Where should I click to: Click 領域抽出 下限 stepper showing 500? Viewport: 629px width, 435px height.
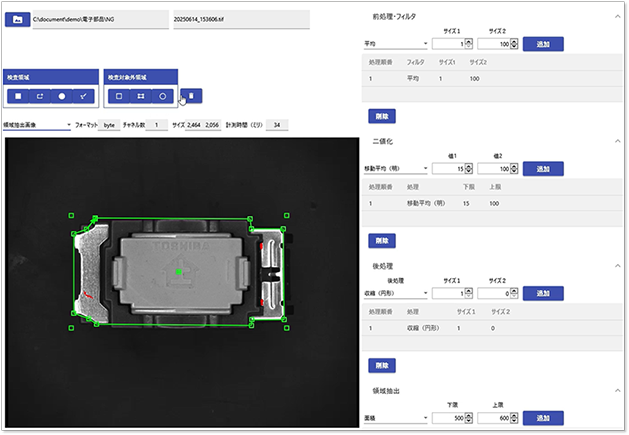469,418
